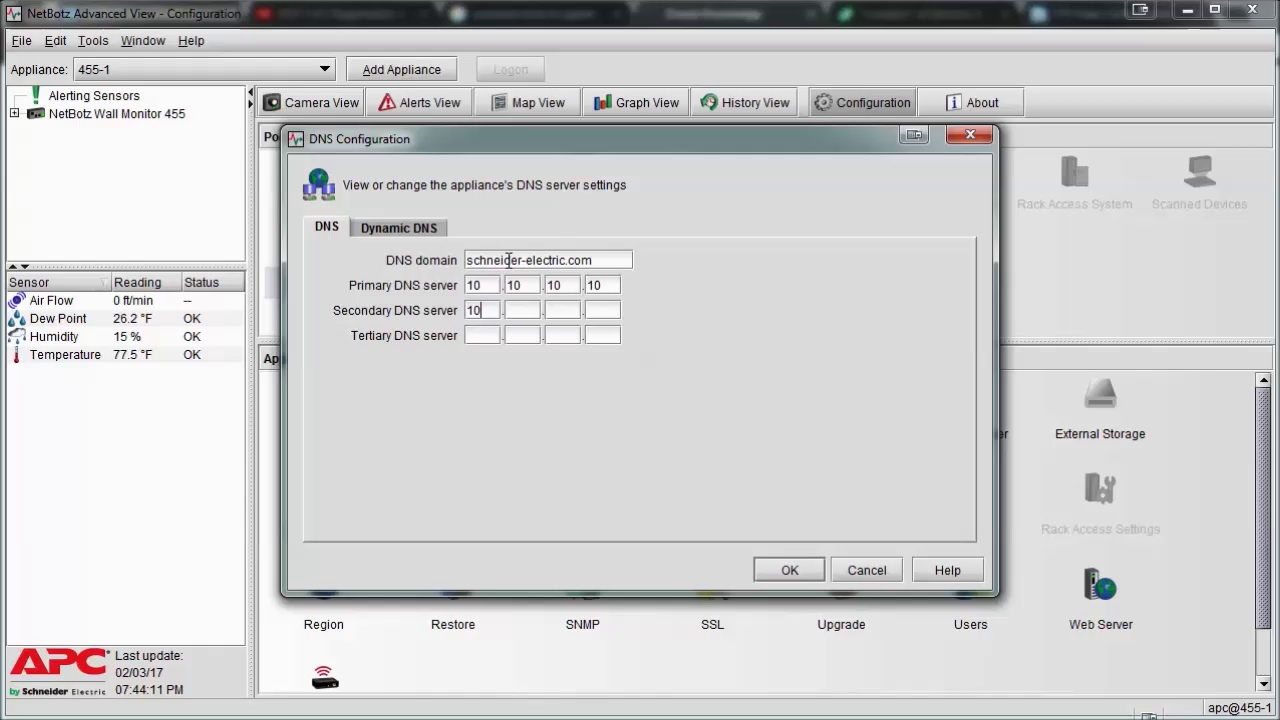Click the DNS globe network icon
Image resolution: width=1280 pixels, height=720 pixels.
click(319, 185)
